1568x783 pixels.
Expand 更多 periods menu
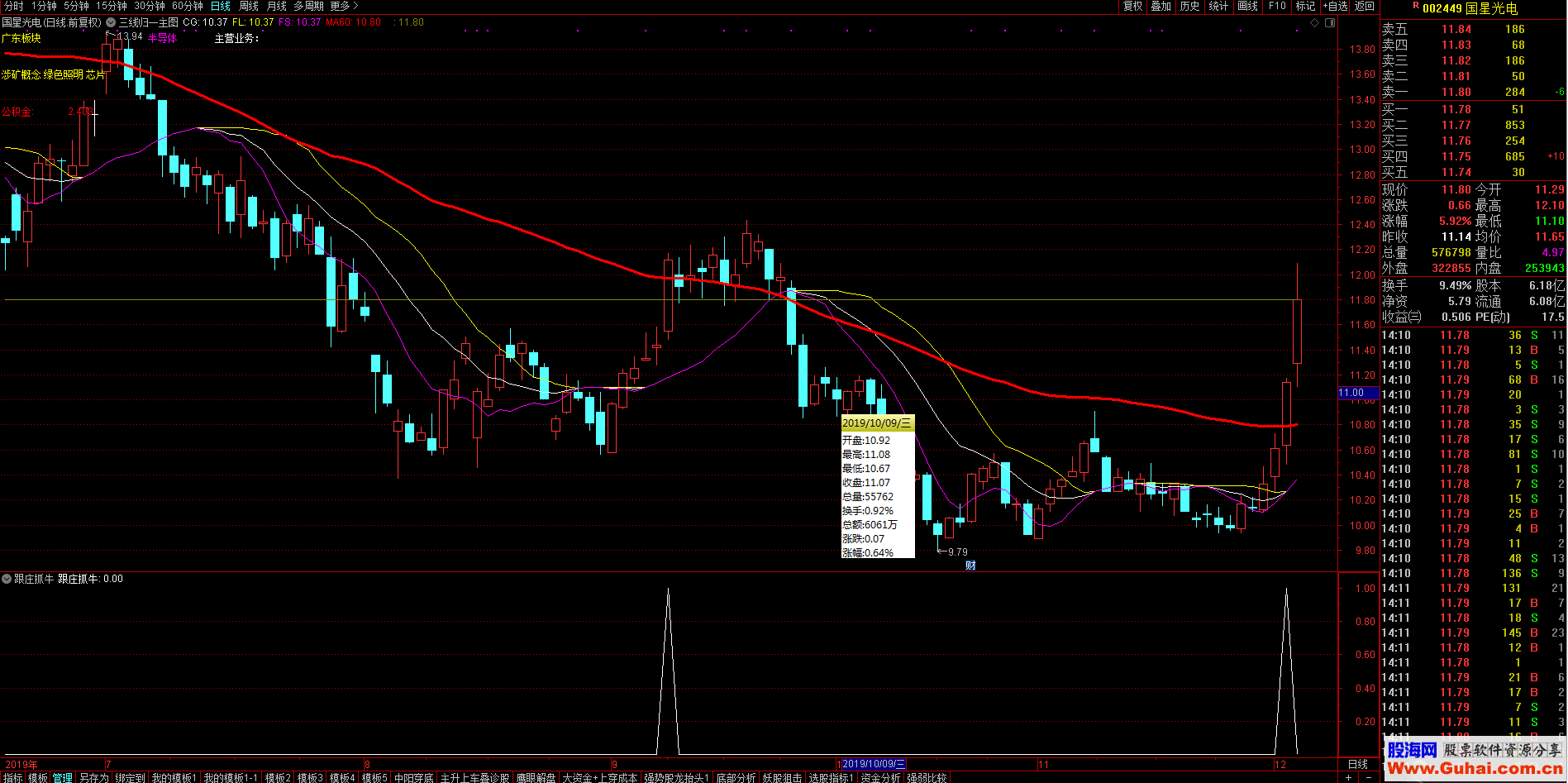pyautogui.click(x=344, y=6)
